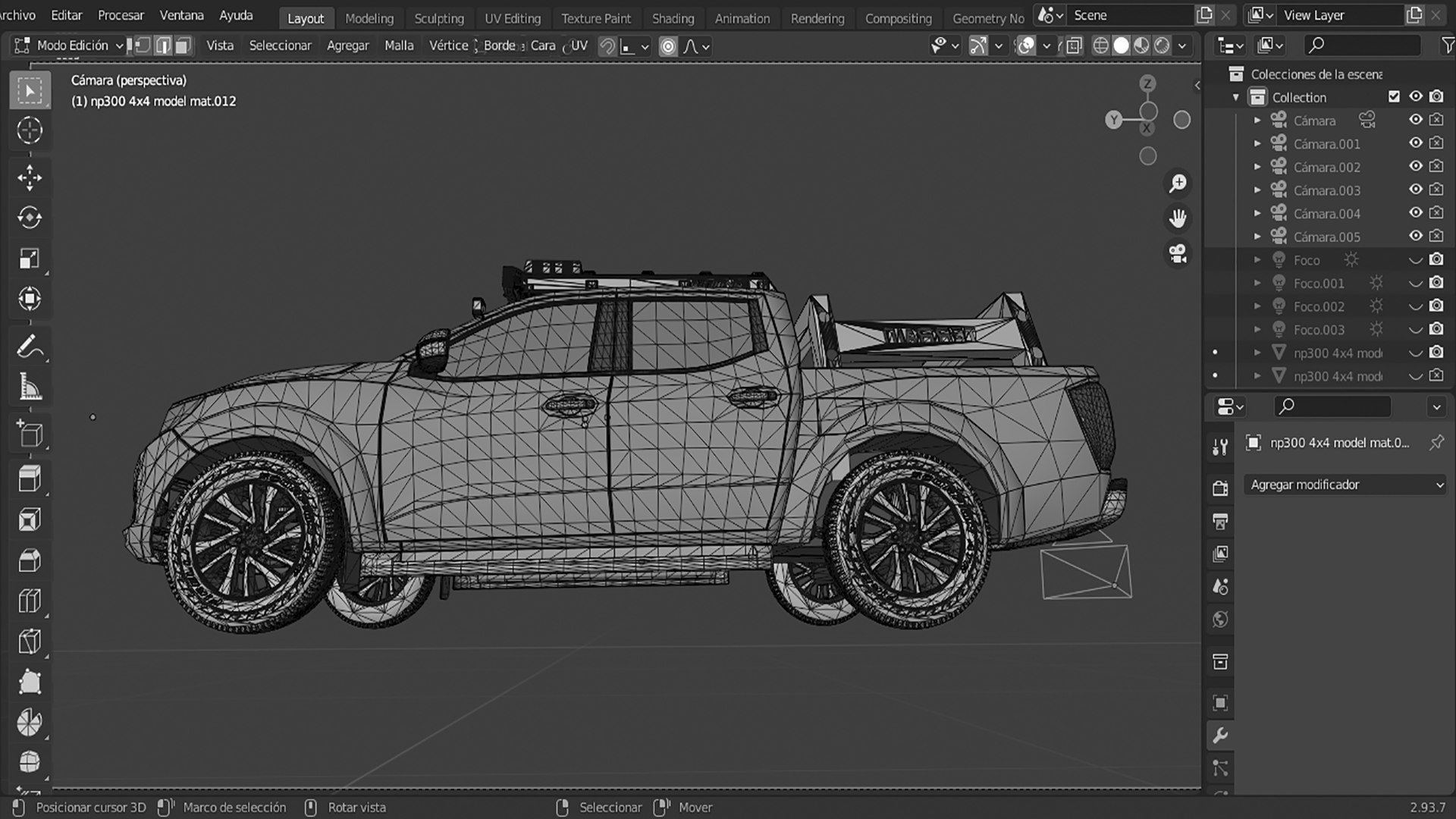The image size is (1456, 819).
Task: Click the pan view hand icon
Action: click(1178, 218)
